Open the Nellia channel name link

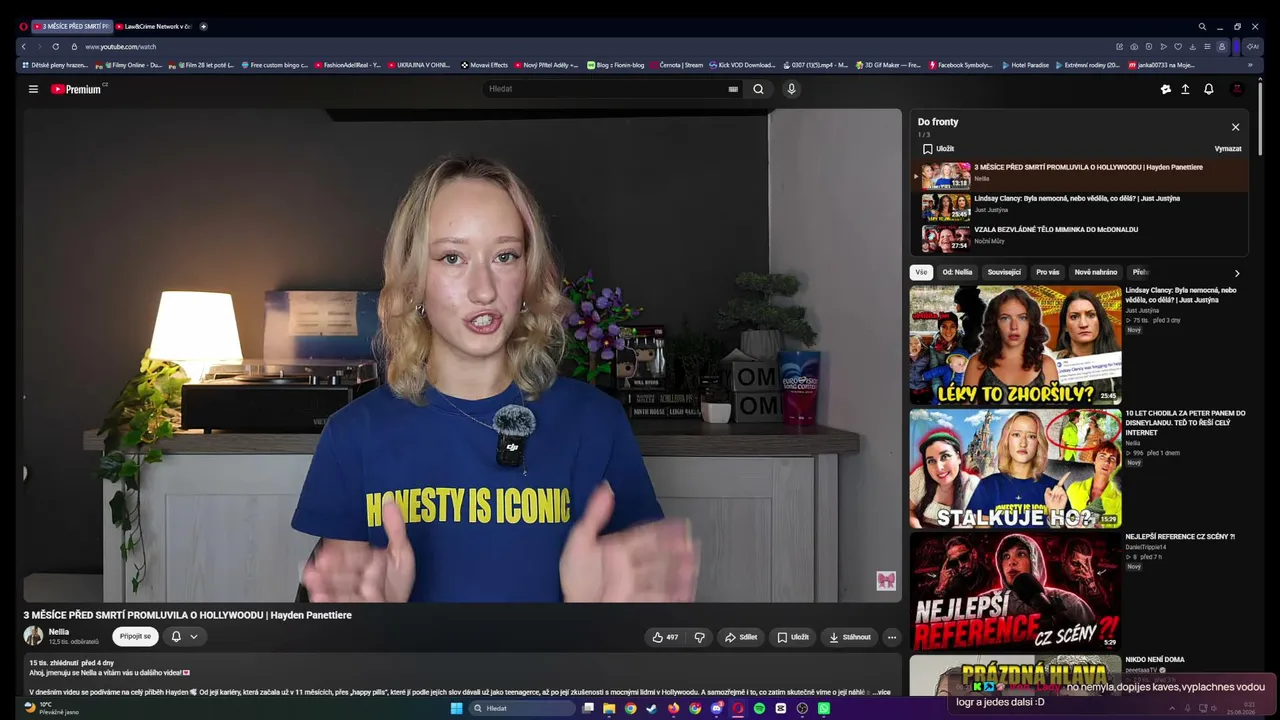[59, 632]
